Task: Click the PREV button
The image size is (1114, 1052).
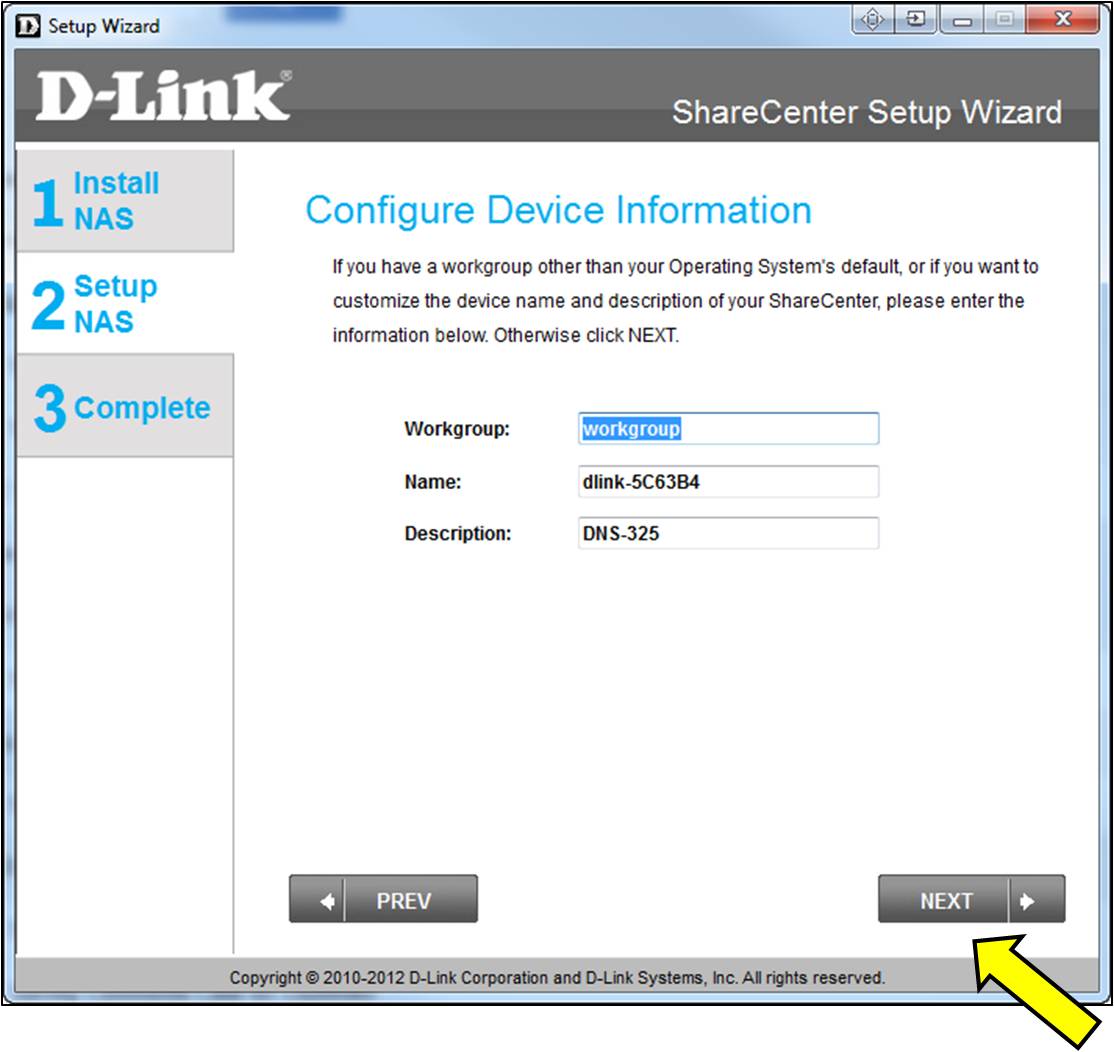Action: [383, 899]
